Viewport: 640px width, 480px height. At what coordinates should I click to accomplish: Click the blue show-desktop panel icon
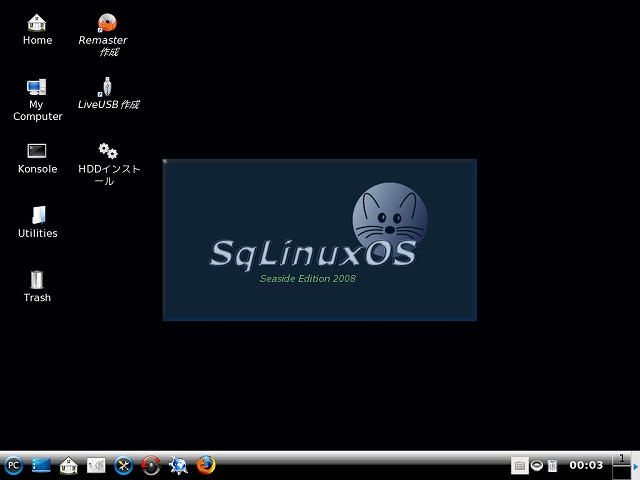[41, 465]
